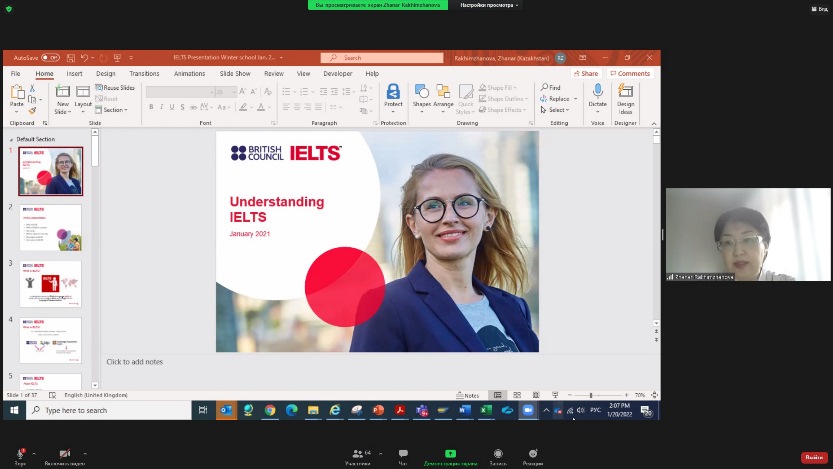Expand the Section dropdown

coord(113,110)
